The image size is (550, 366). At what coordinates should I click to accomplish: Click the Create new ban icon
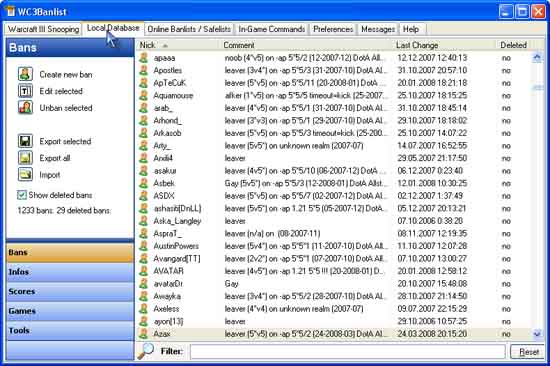coord(25,74)
